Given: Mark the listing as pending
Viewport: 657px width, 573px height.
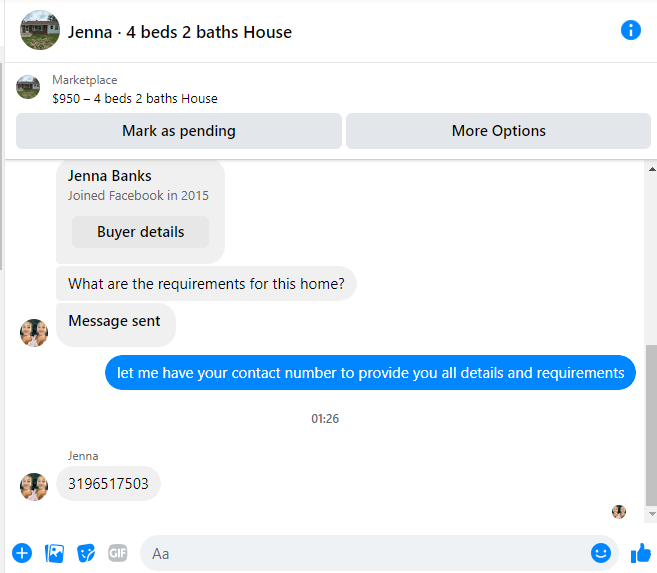Looking at the screenshot, I should coord(179,131).
